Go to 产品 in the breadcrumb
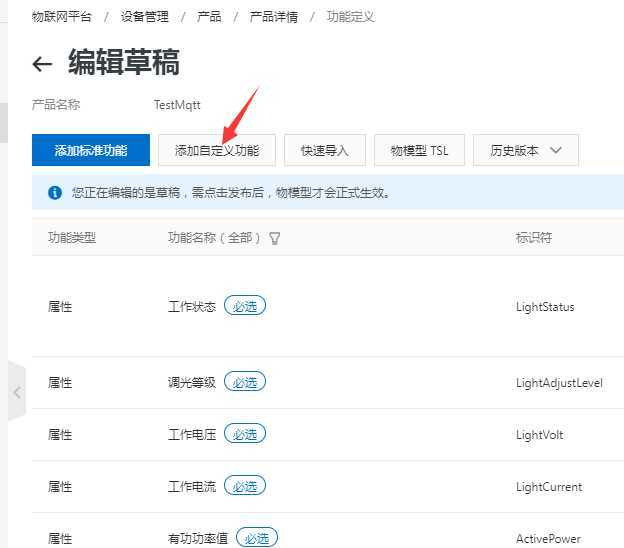Image resolution: width=624 pixels, height=548 pixels. coord(209,17)
